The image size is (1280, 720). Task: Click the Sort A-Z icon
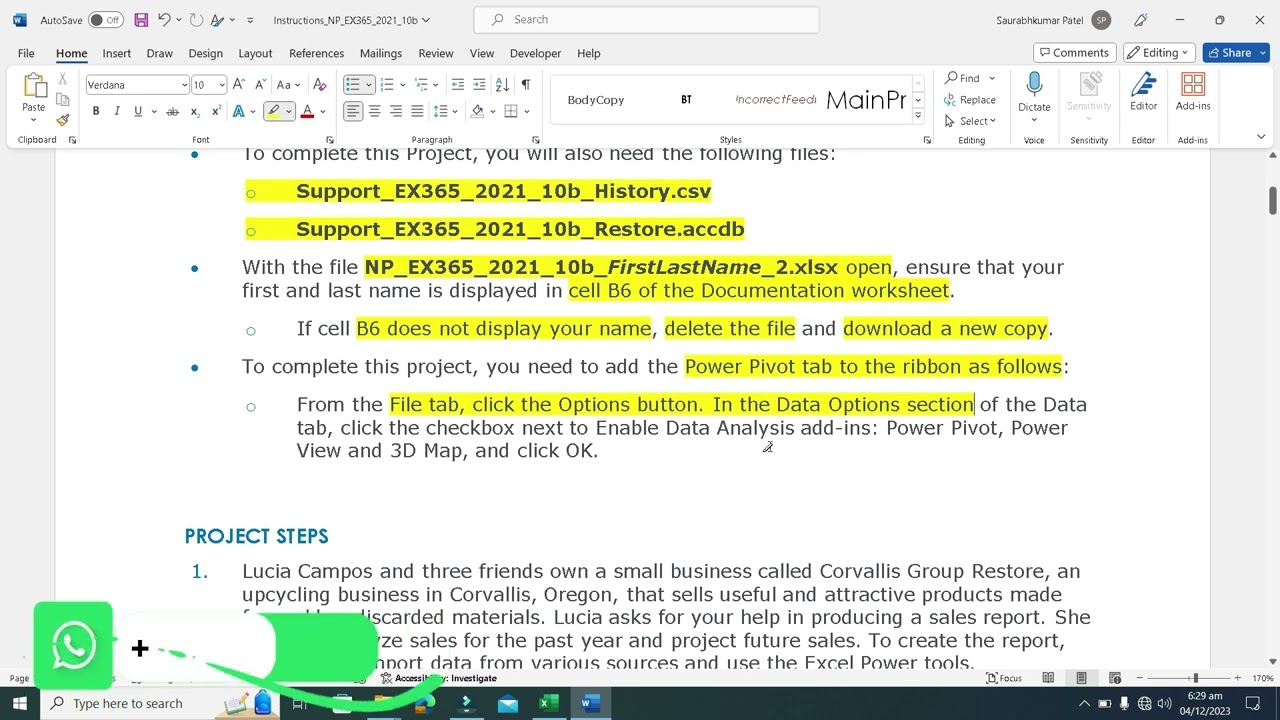503,85
